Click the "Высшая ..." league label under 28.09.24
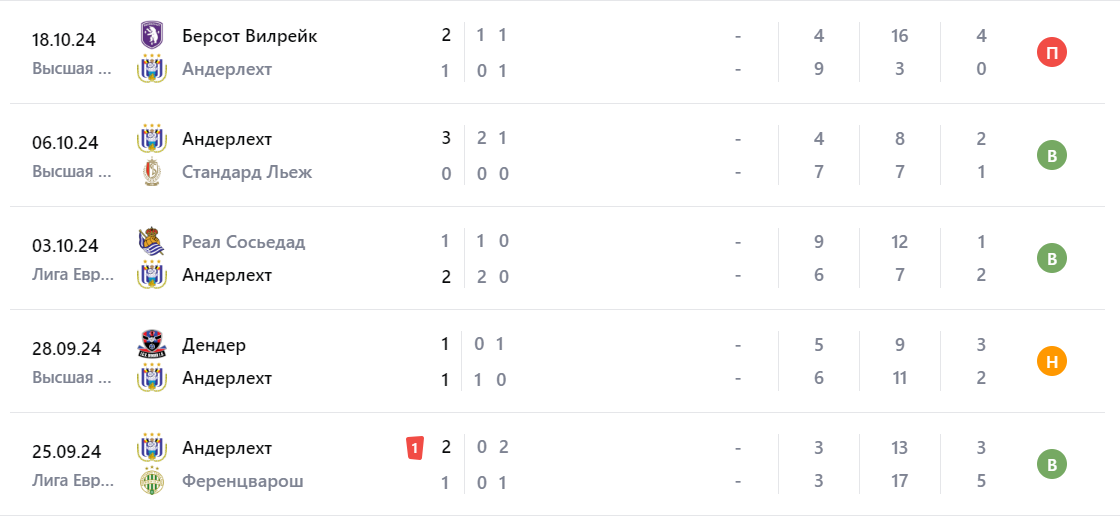 click(x=72, y=378)
